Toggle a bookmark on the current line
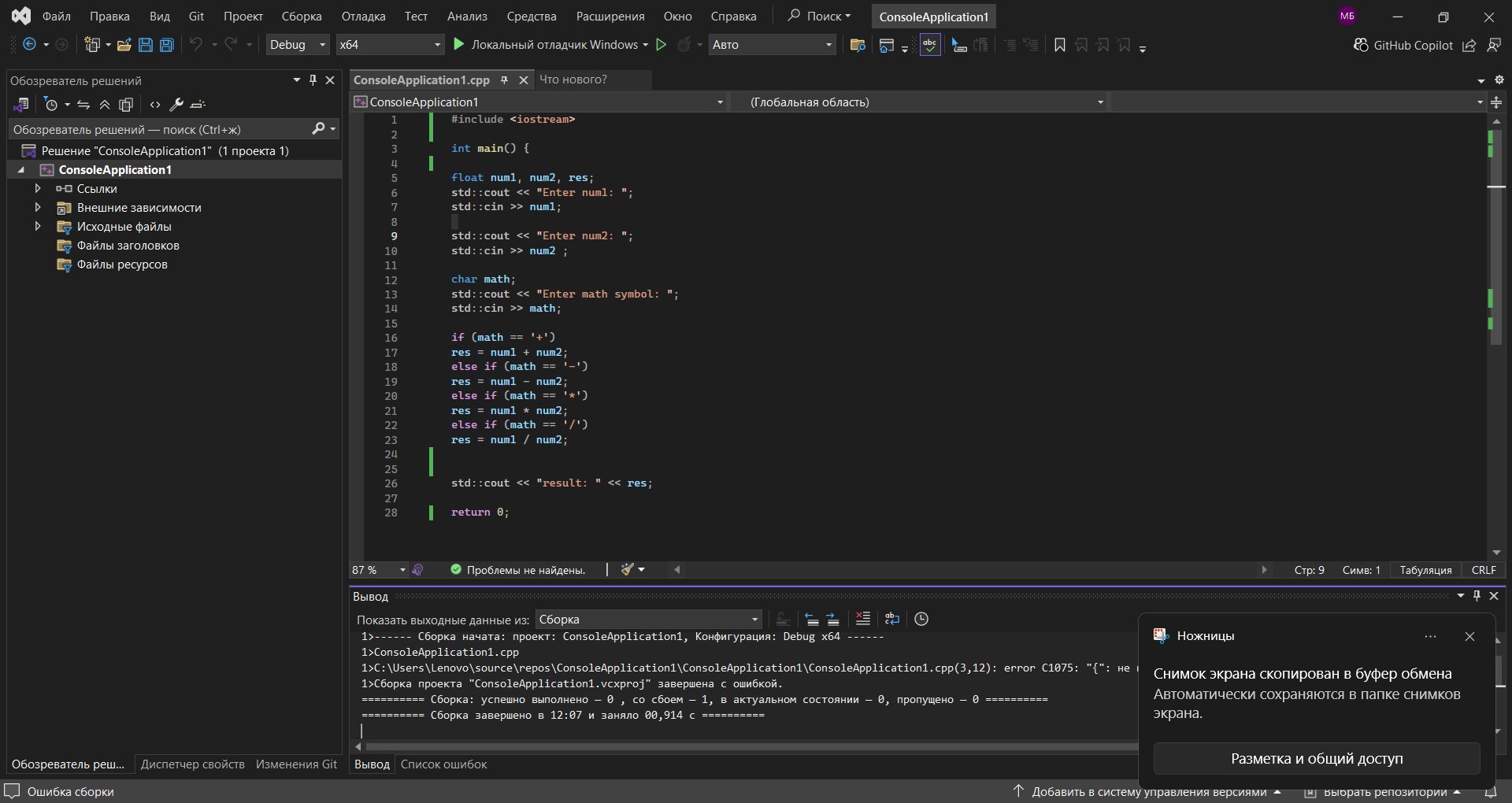1512x803 pixels. click(x=1060, y=45)
